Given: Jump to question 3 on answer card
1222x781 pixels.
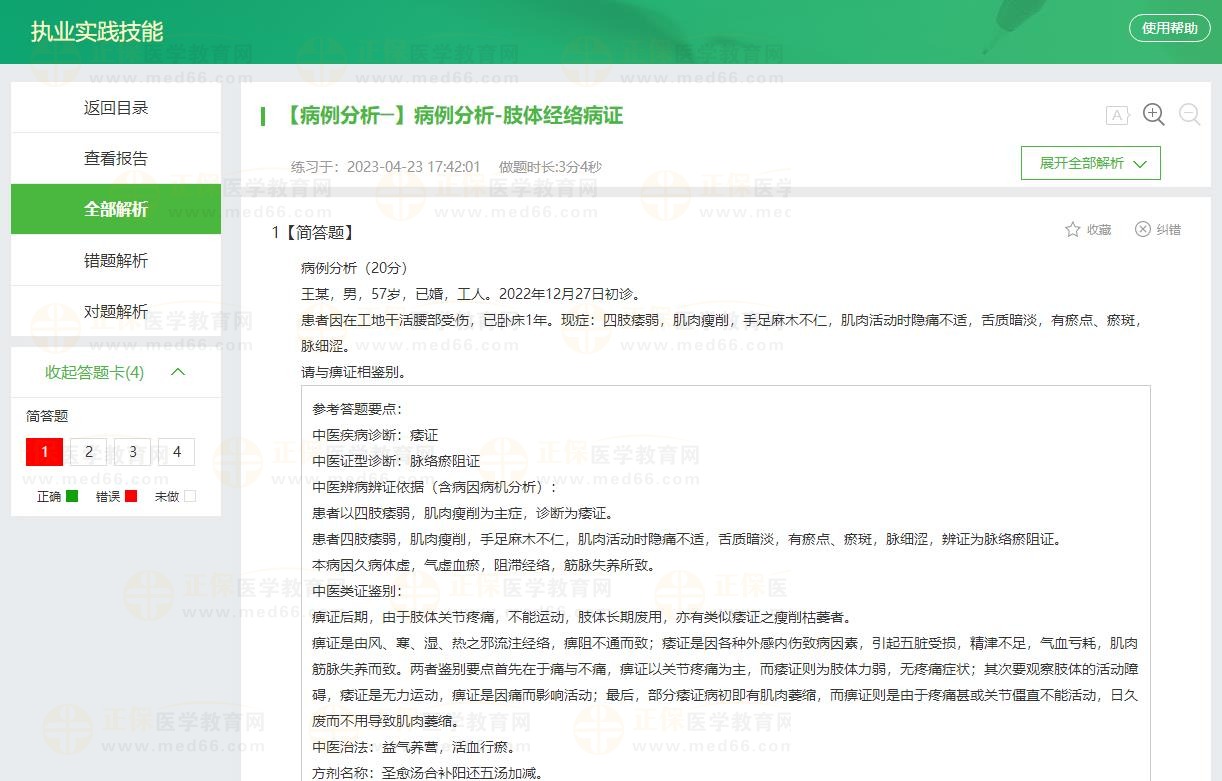Looking at the screenshot, I should coord(132,452).
